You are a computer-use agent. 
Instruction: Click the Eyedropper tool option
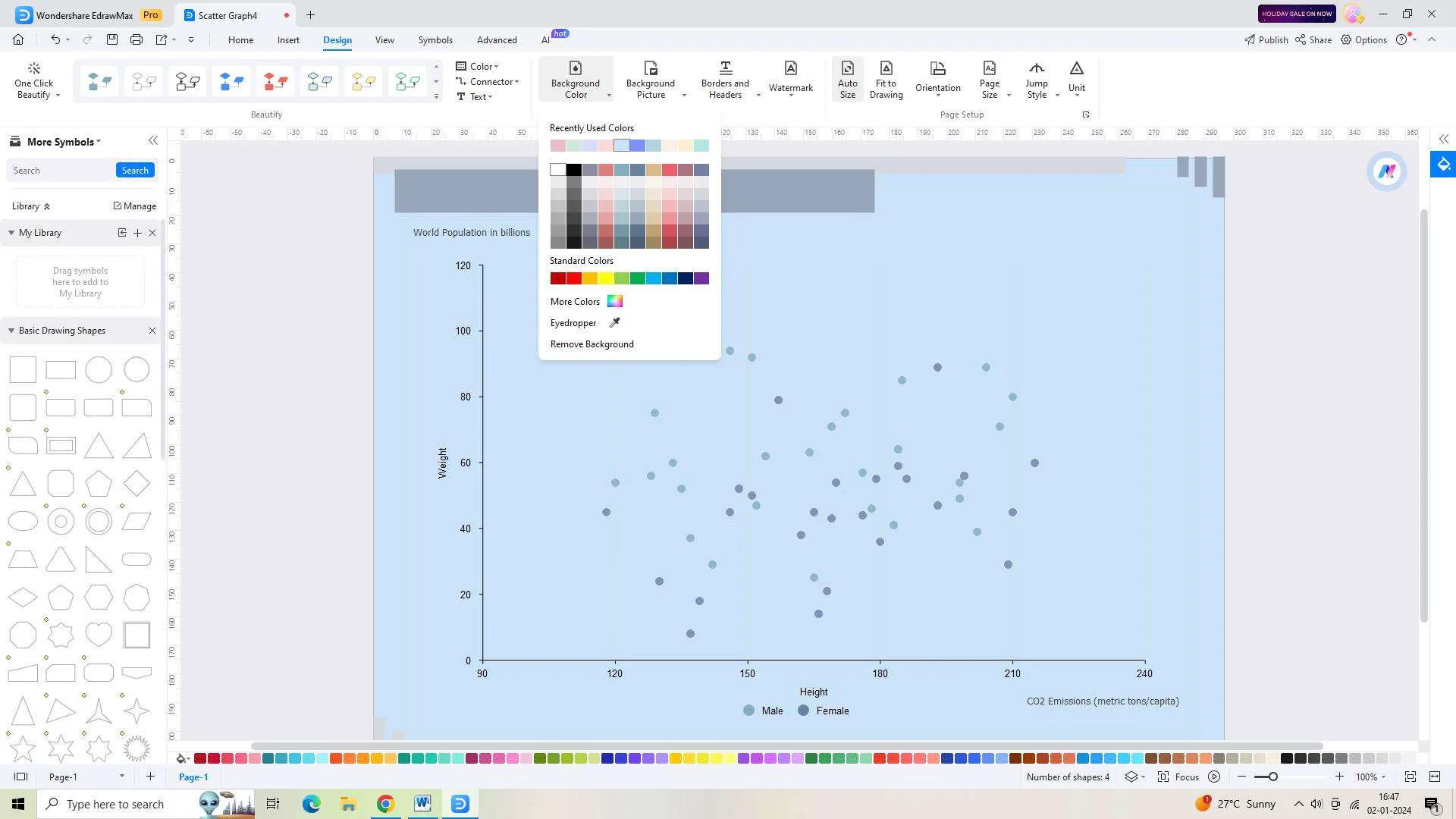tap(584, 322)
